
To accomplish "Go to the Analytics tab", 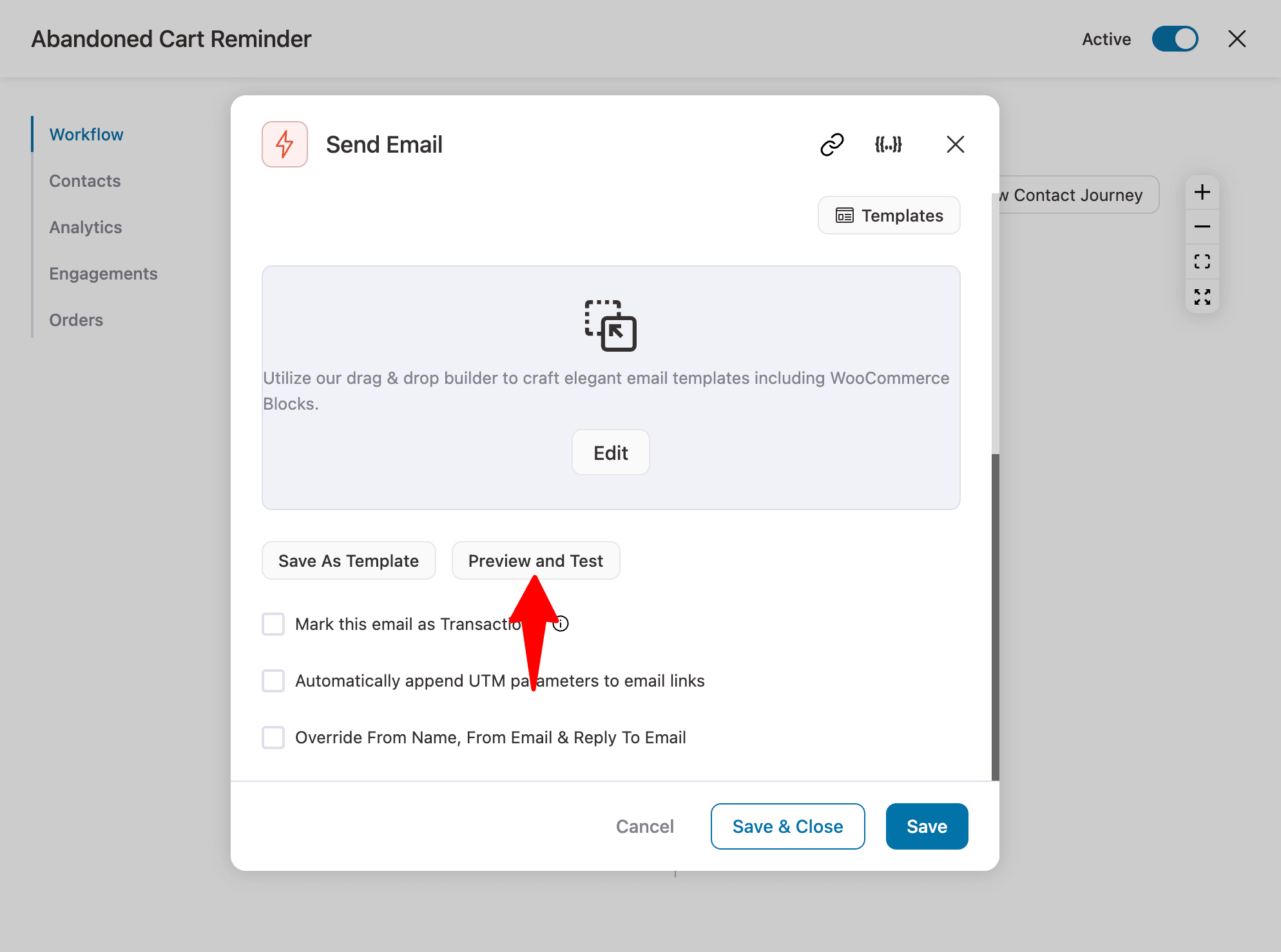I will click(86, 227).
